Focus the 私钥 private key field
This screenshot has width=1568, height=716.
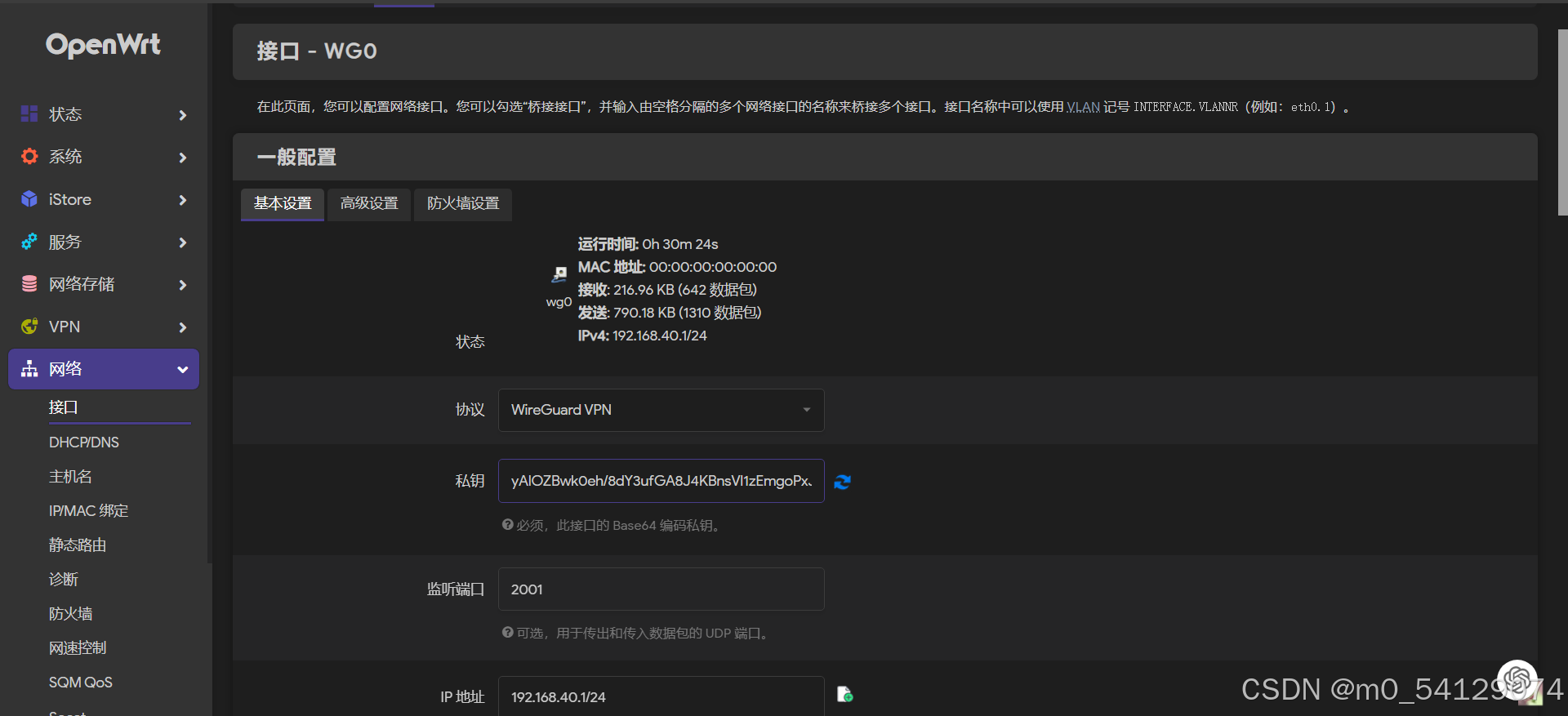click(661, 481)
